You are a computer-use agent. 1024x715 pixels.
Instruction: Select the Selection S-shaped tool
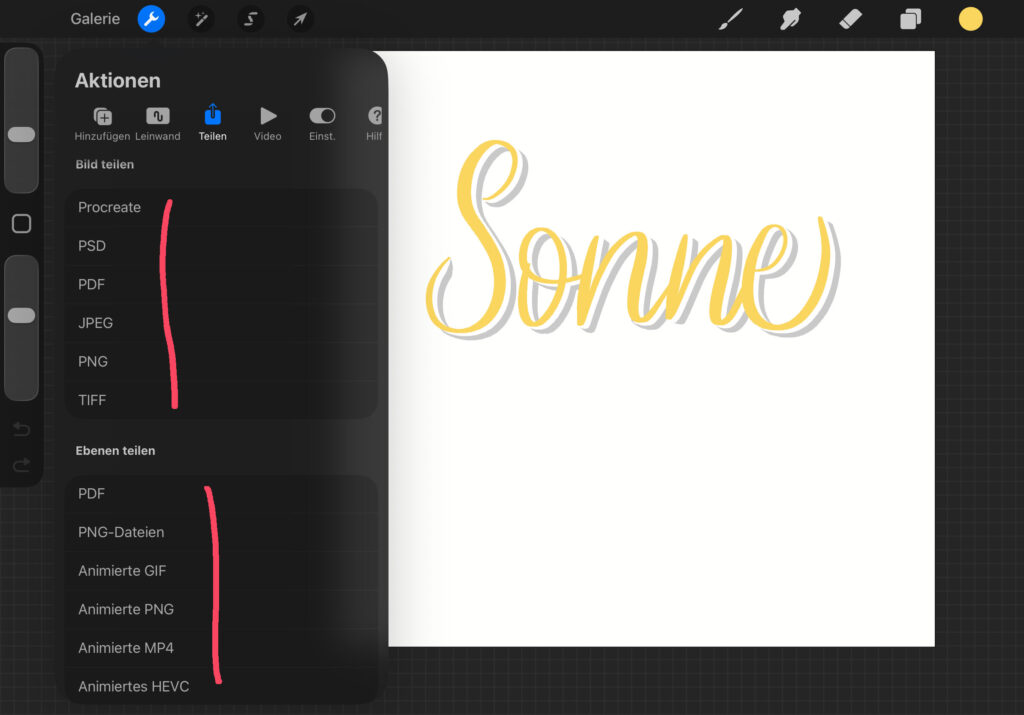[x=251, y=19]
